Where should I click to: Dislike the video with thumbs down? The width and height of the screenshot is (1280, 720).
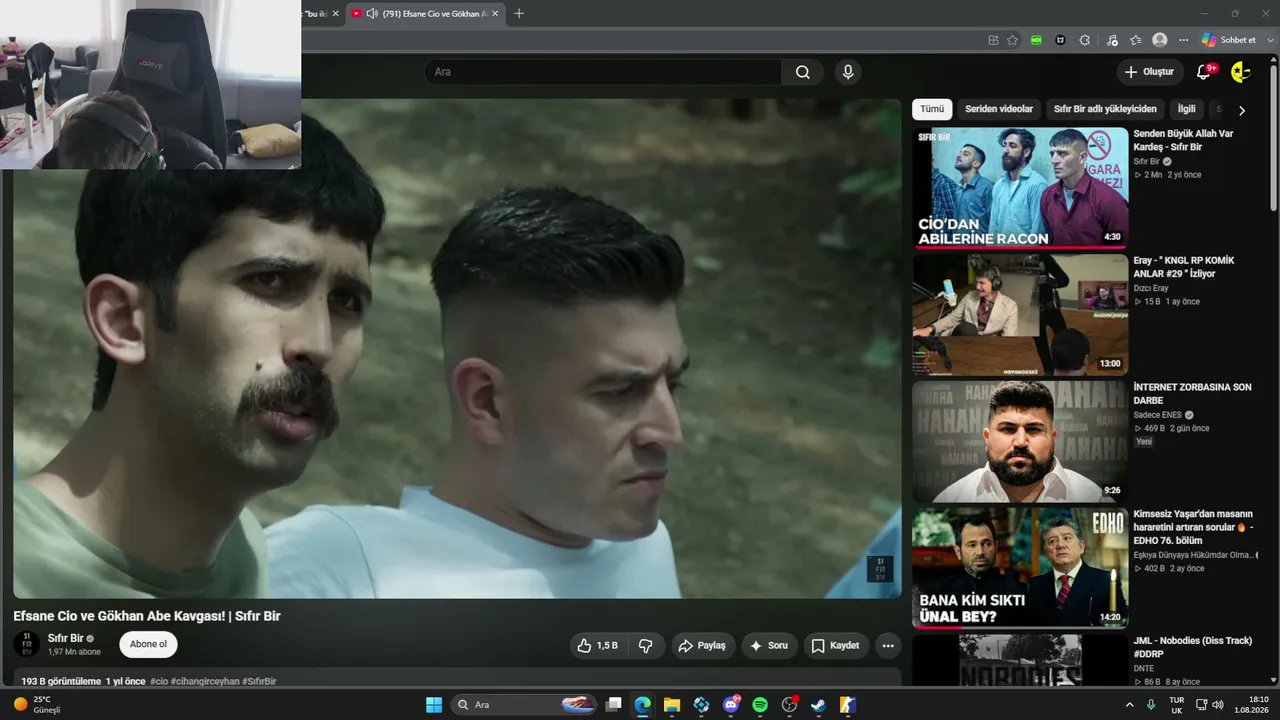click(x=646, y=646)
